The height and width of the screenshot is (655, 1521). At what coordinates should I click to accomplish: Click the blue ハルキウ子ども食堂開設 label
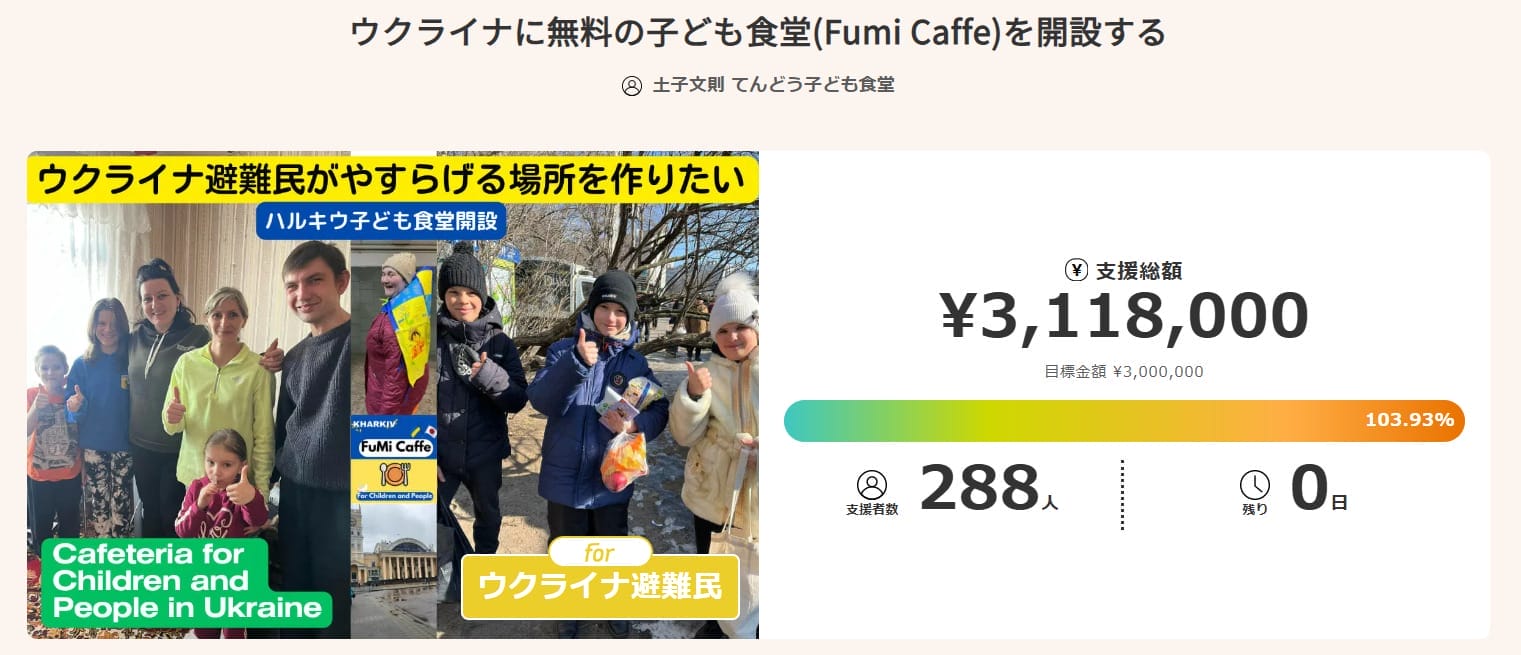point(381,221)
